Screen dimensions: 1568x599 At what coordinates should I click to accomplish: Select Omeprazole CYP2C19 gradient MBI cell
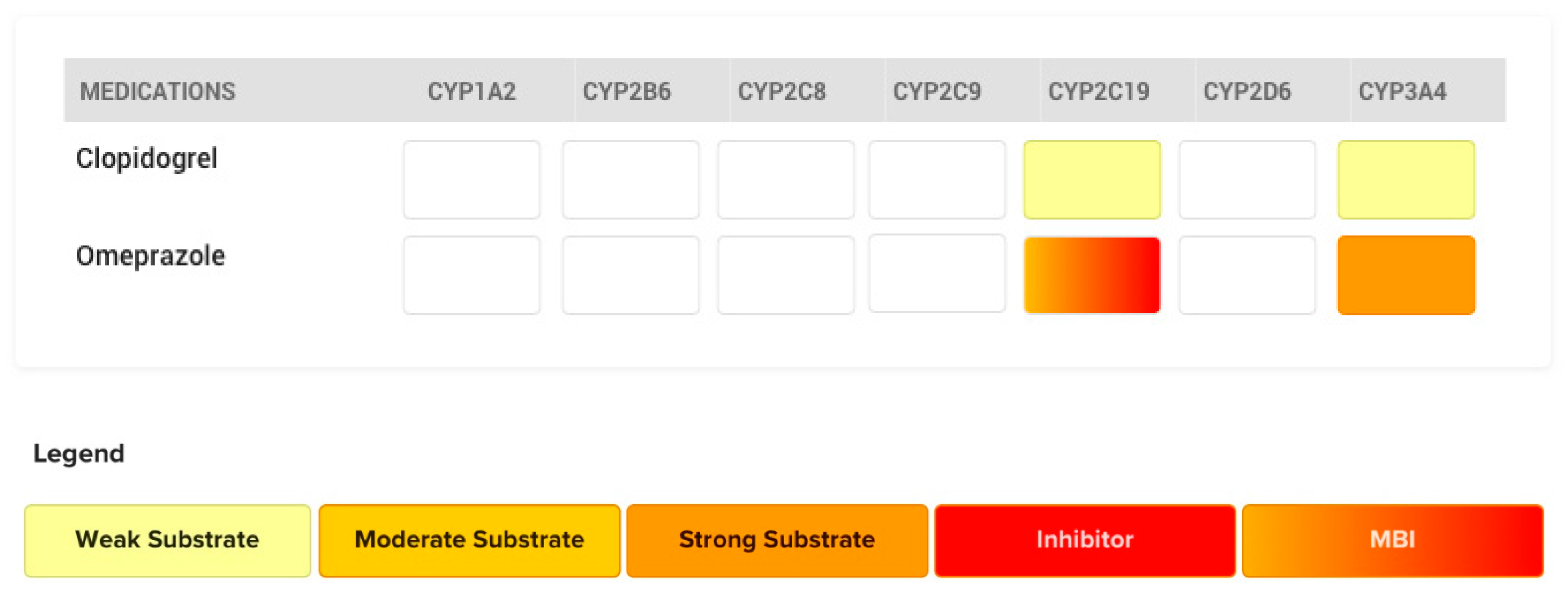pos(1092,275)
